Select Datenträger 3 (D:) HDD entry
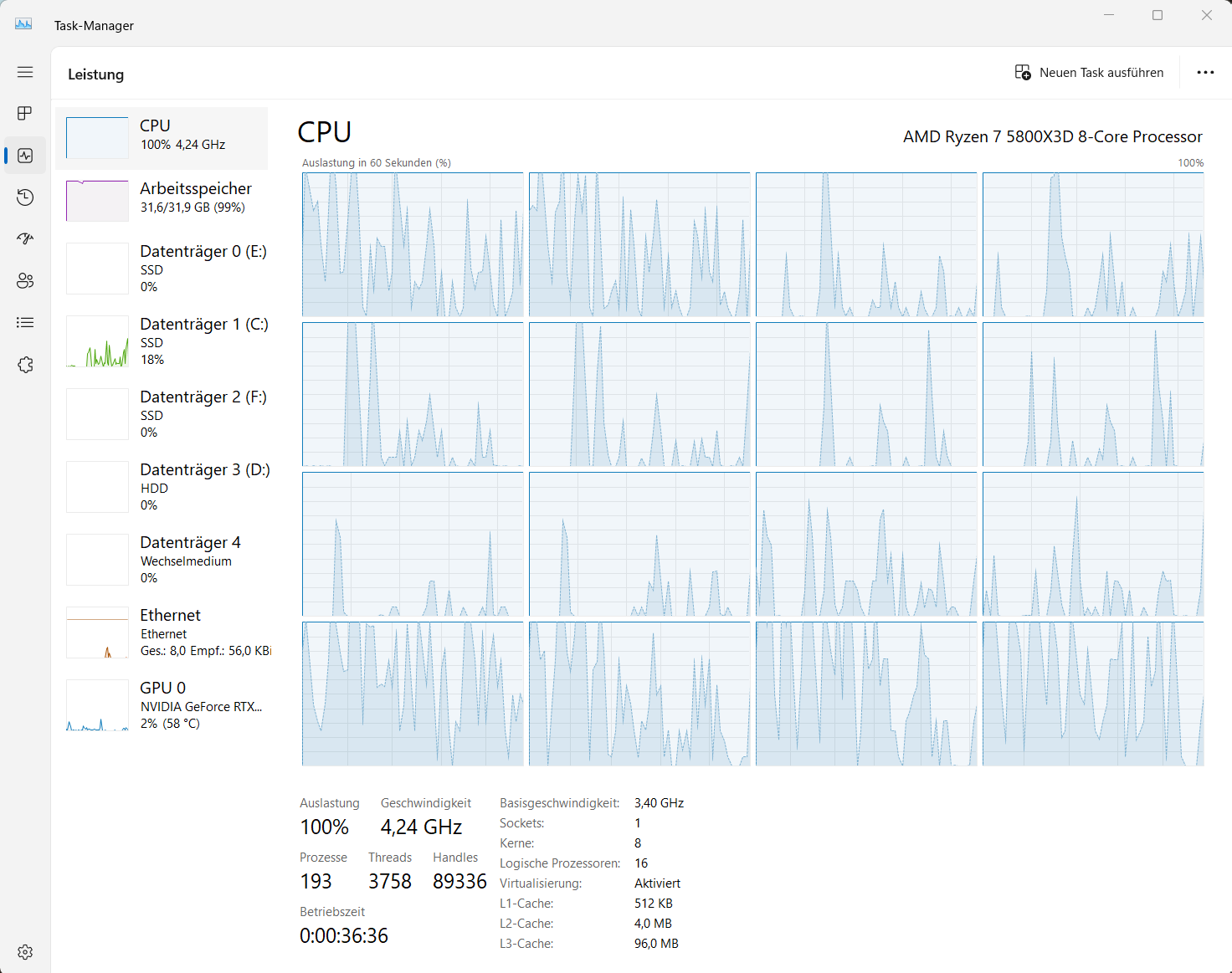The height and width of the screenshot is (973, 1232). point(162,487)
